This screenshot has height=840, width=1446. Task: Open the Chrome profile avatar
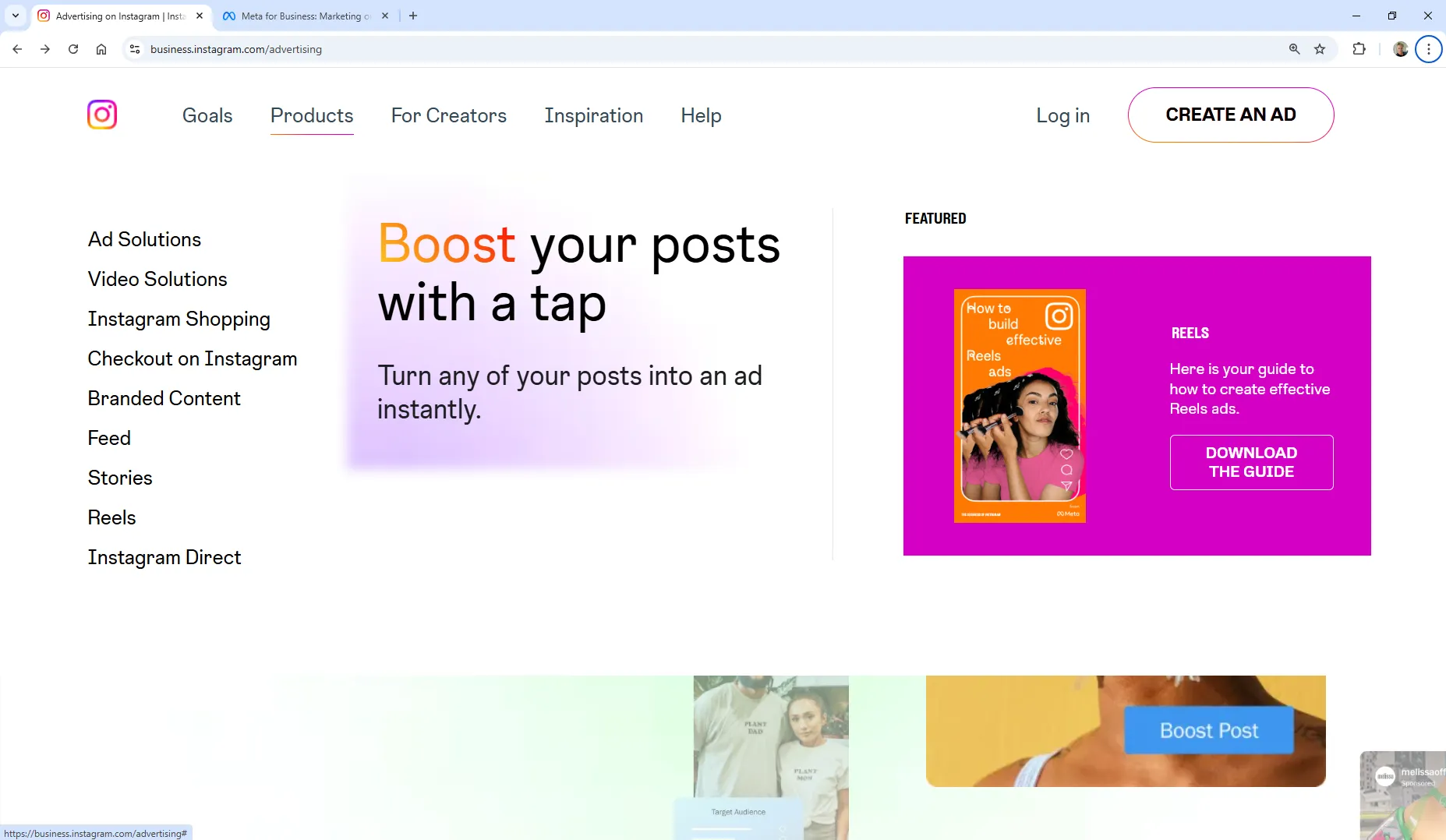point(1401,49)
